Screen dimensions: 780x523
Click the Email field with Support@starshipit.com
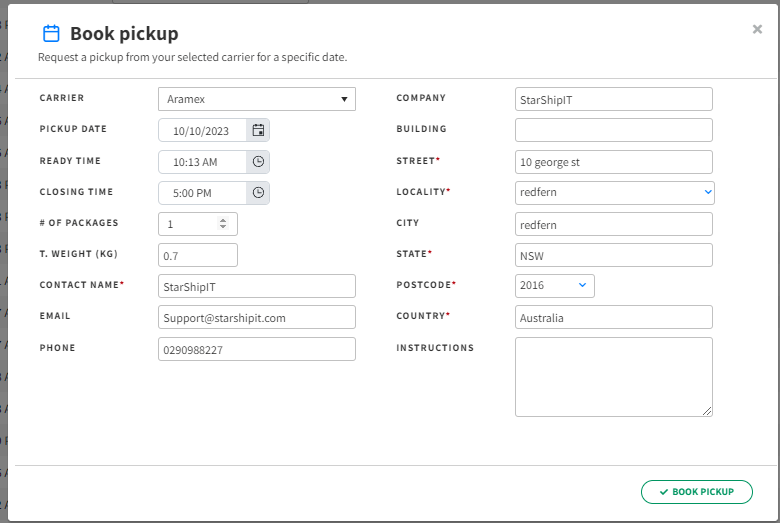(257, 317)
